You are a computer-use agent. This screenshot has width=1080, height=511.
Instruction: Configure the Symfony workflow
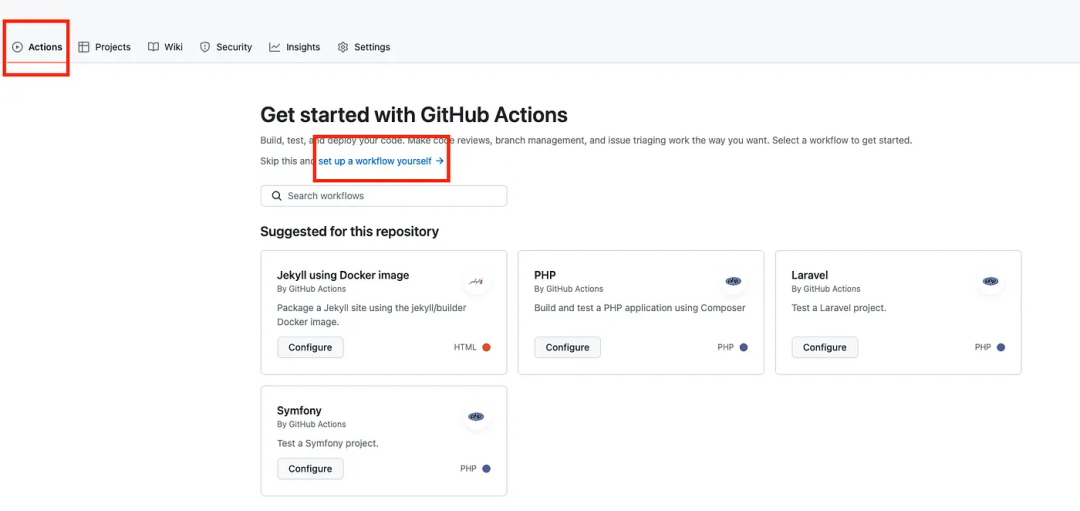coord(310,468)
